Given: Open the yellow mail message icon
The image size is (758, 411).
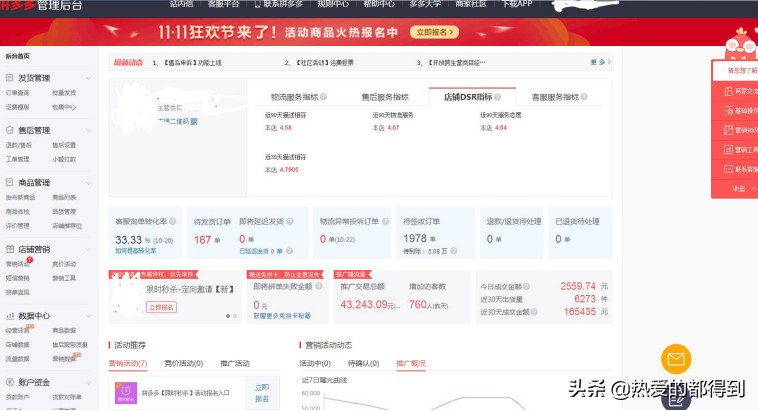Looking at the screenshot, I should [x=676, y=359].
